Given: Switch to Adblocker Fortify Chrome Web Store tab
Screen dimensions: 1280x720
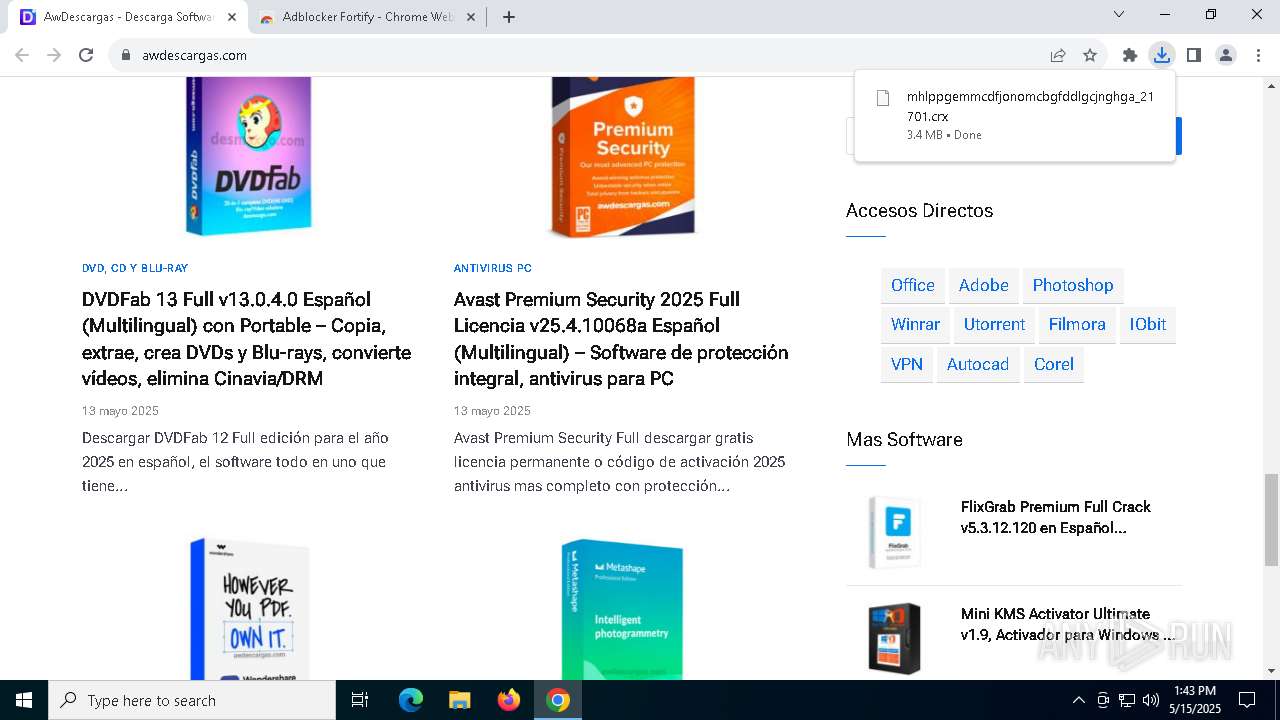Looking at the screenshot, I should click(x=366, y=17).
